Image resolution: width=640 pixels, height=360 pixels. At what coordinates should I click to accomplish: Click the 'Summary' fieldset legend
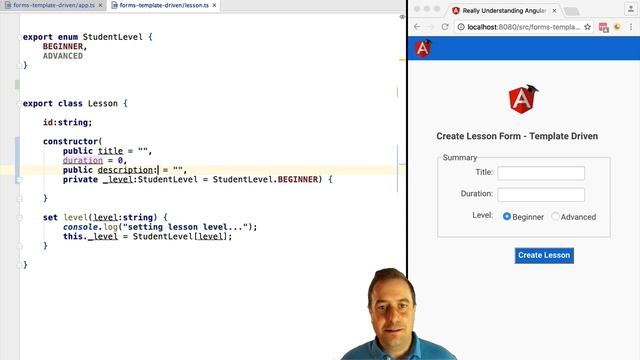point(460,158)
